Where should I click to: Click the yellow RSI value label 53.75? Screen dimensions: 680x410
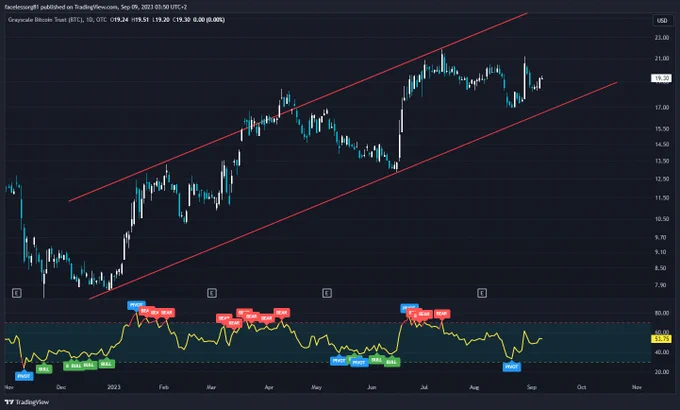[x=661, y=338]
